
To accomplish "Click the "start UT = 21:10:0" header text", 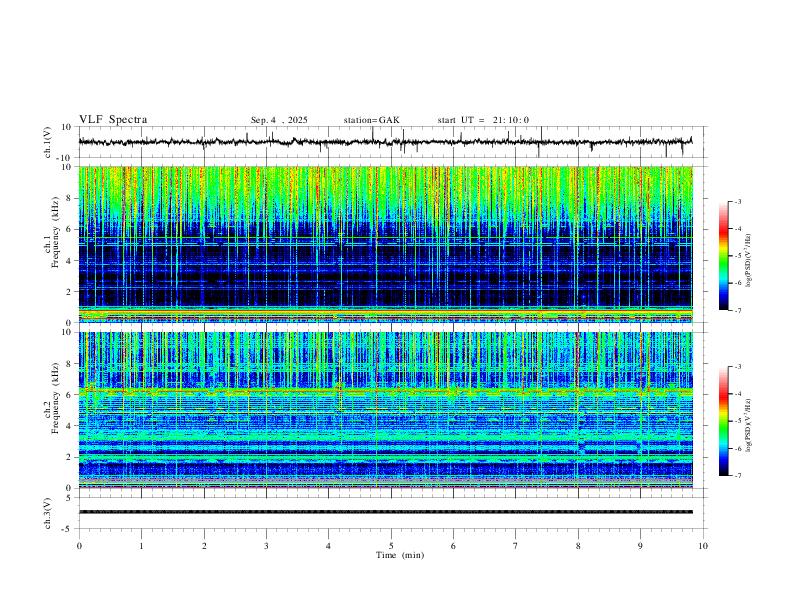I will click(x=483, y=120).
